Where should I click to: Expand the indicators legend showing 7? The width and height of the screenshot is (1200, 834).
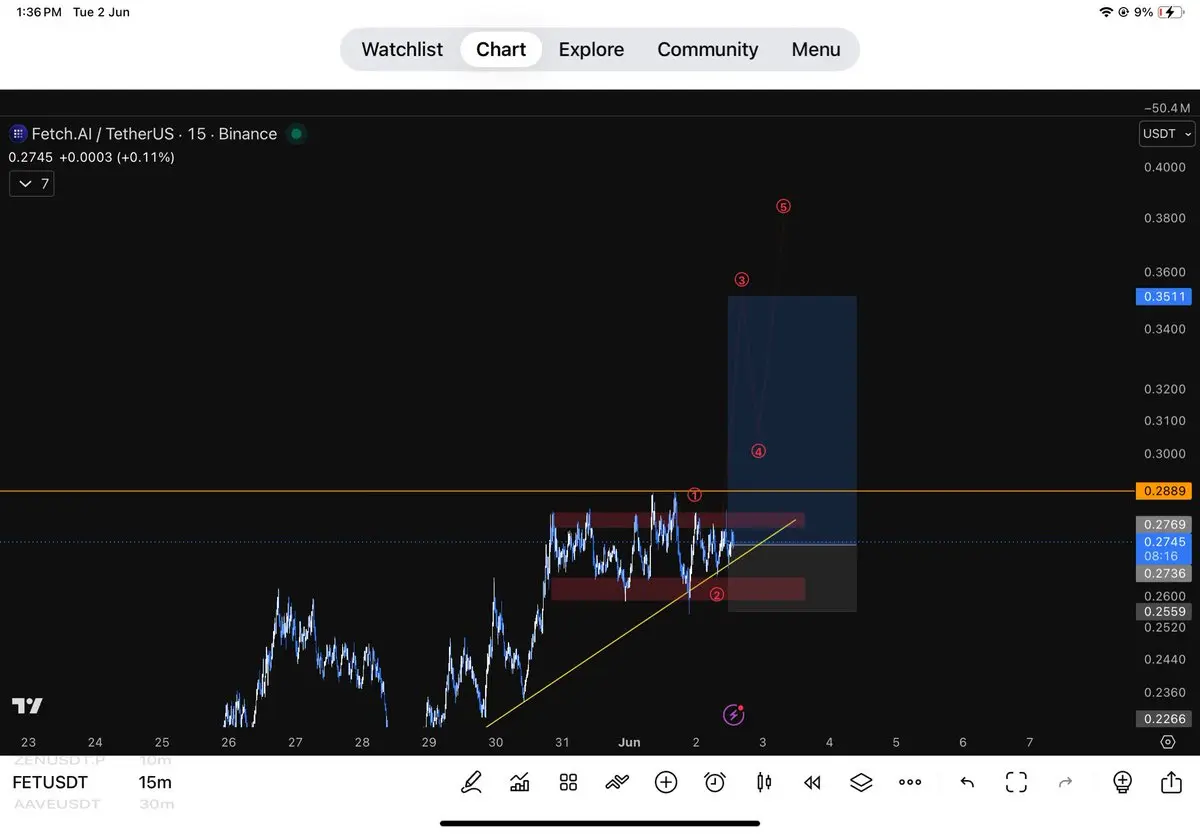point(32,184)
